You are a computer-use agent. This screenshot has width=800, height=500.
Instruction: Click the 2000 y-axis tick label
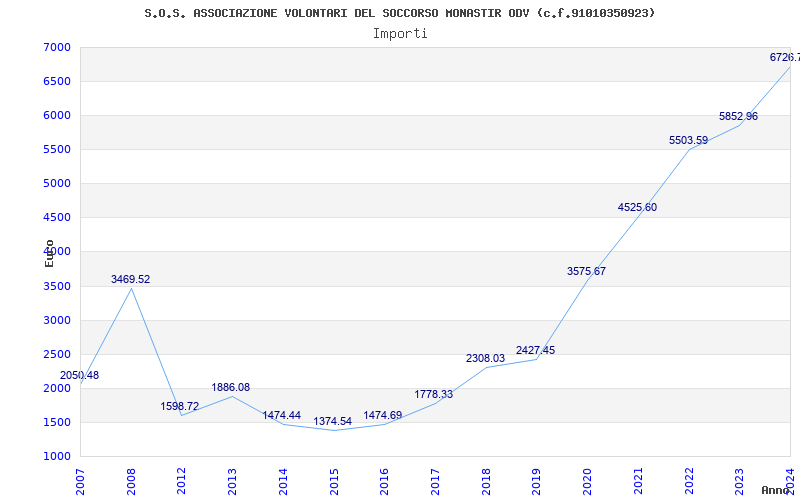click(57, 388)
